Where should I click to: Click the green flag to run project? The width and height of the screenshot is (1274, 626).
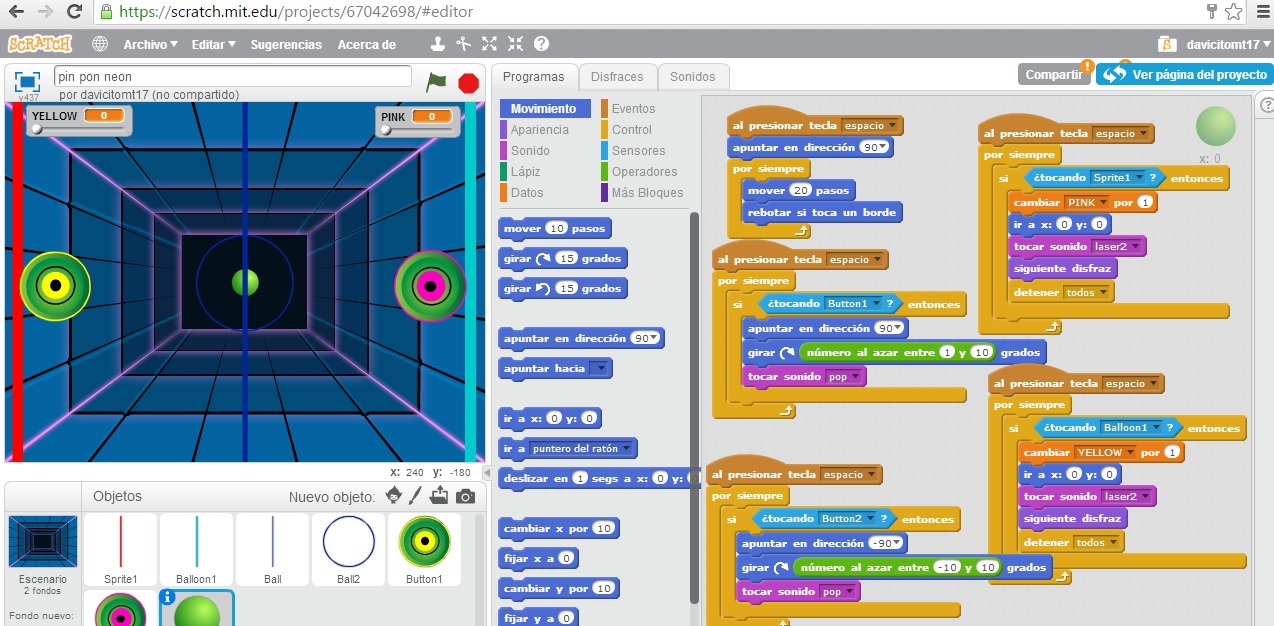point(438,83)
